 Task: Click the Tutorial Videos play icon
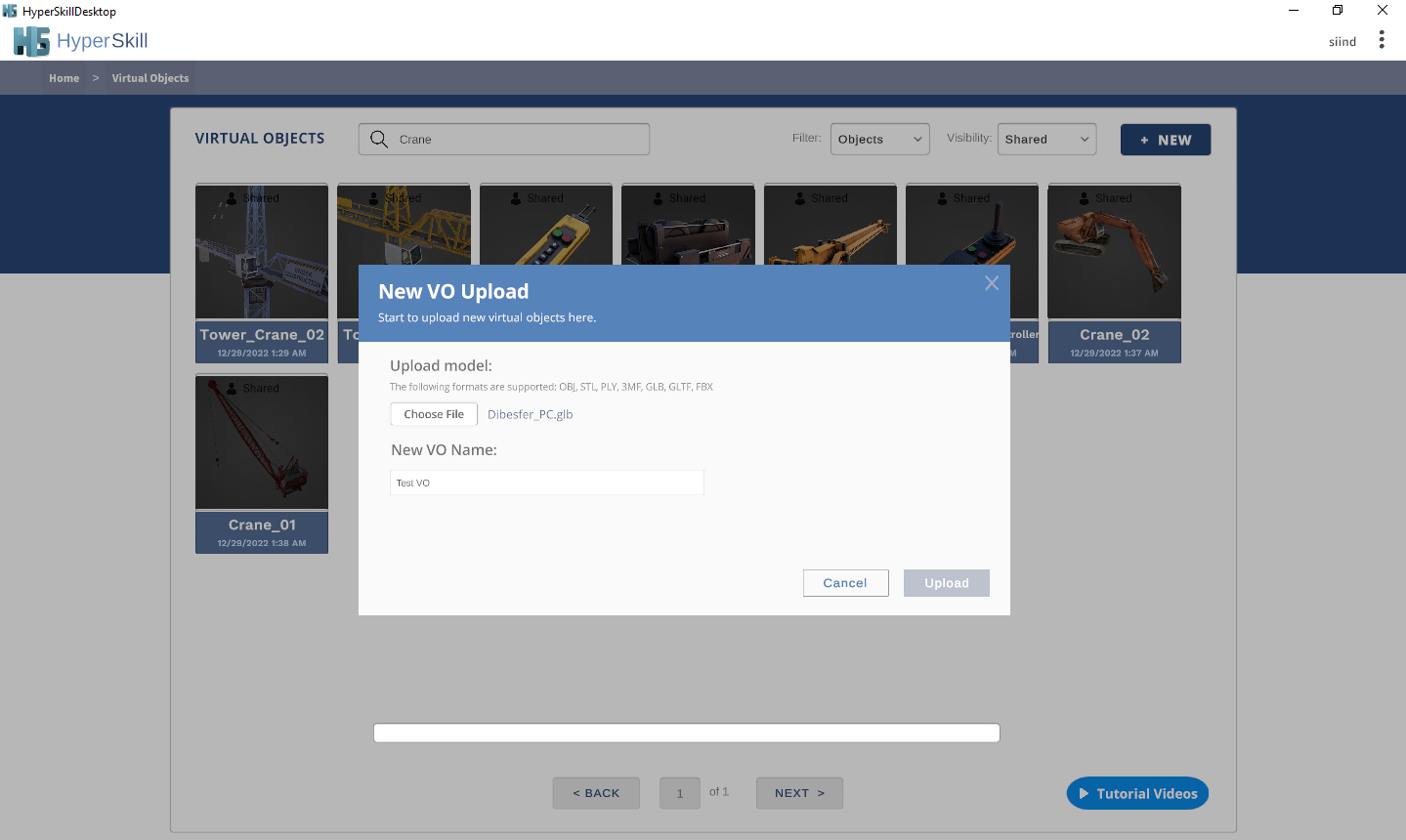1084,794
